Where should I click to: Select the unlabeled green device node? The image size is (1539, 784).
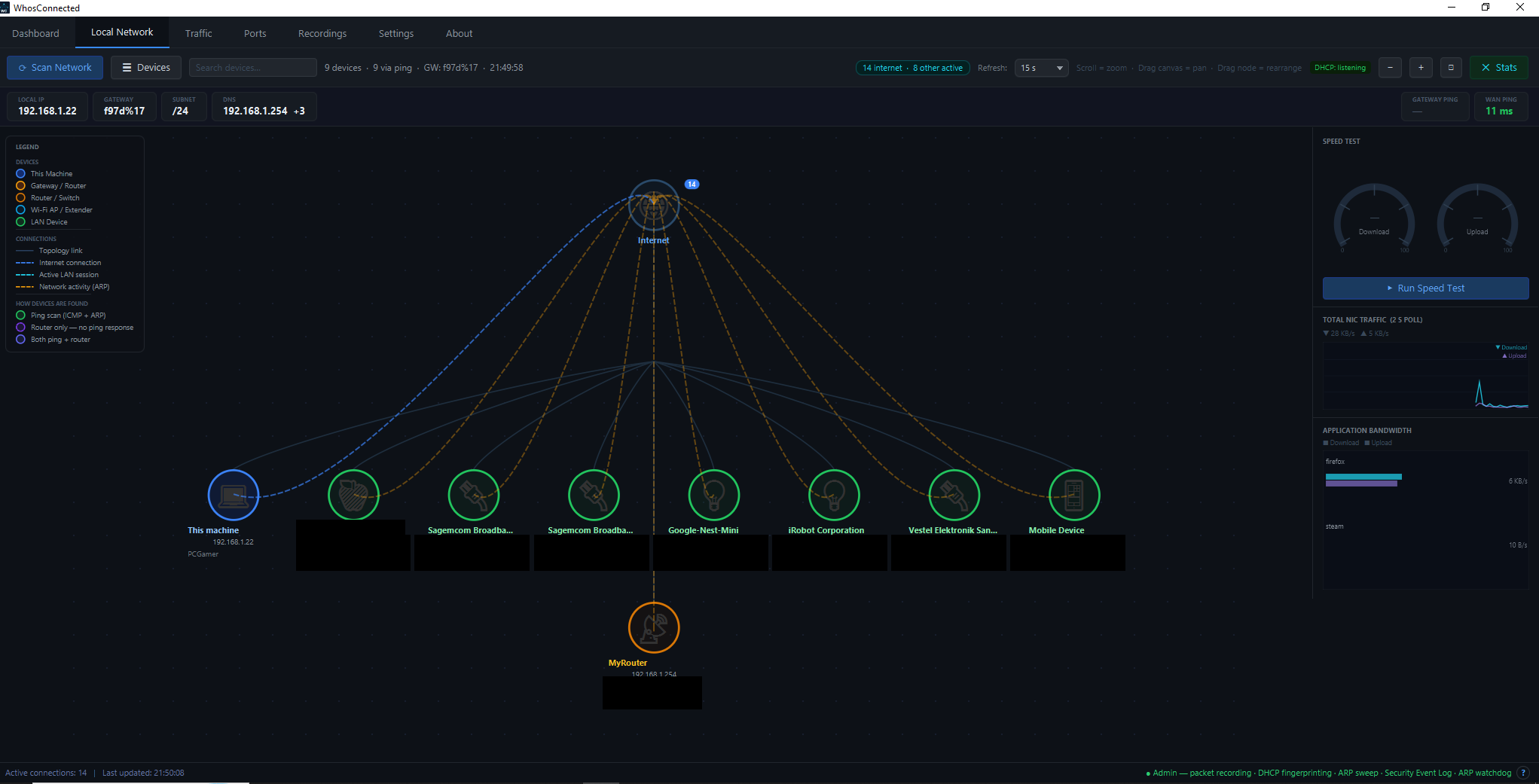[353, 495]
